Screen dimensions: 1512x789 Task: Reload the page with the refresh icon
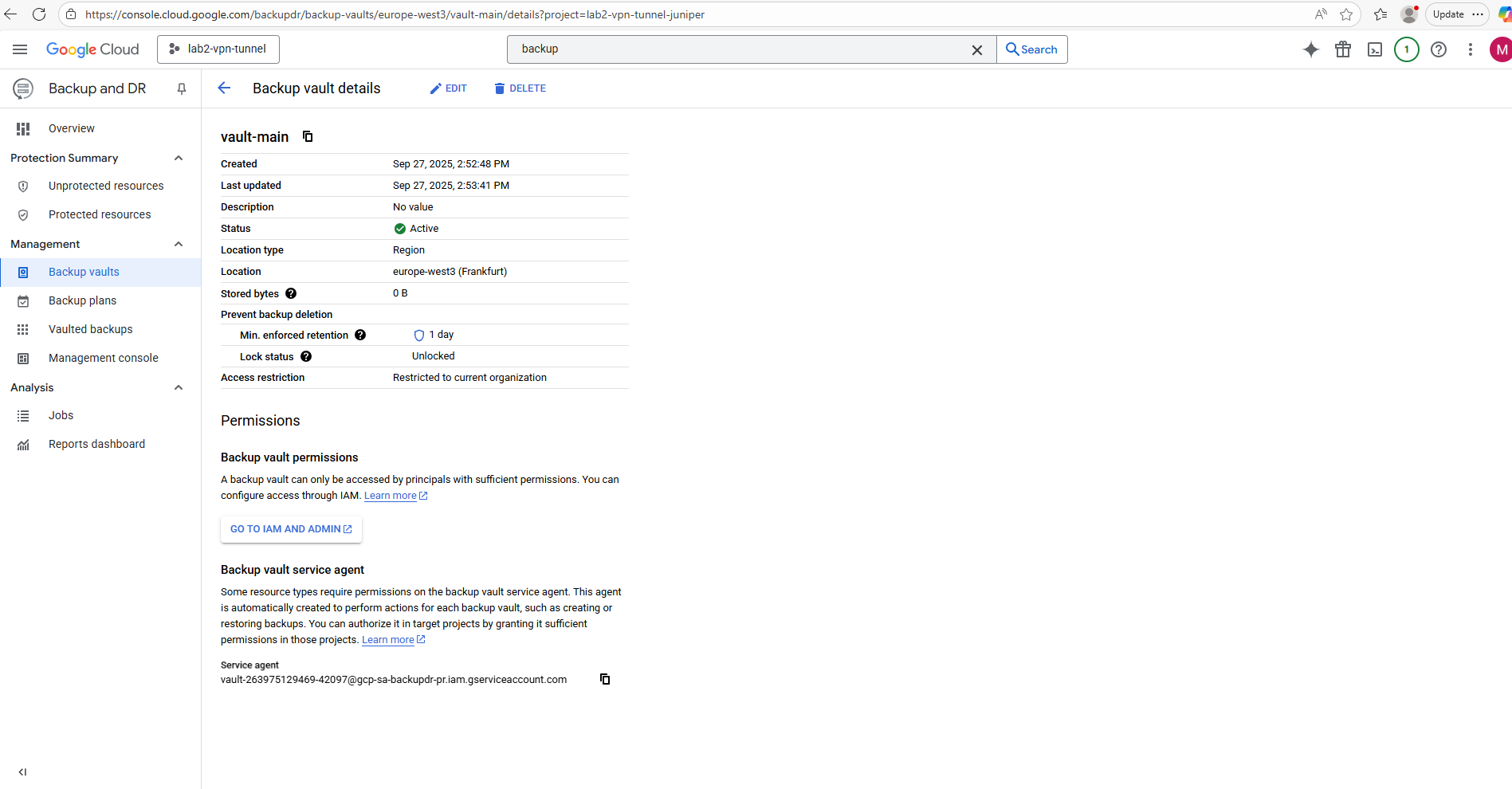coord(39,14)
